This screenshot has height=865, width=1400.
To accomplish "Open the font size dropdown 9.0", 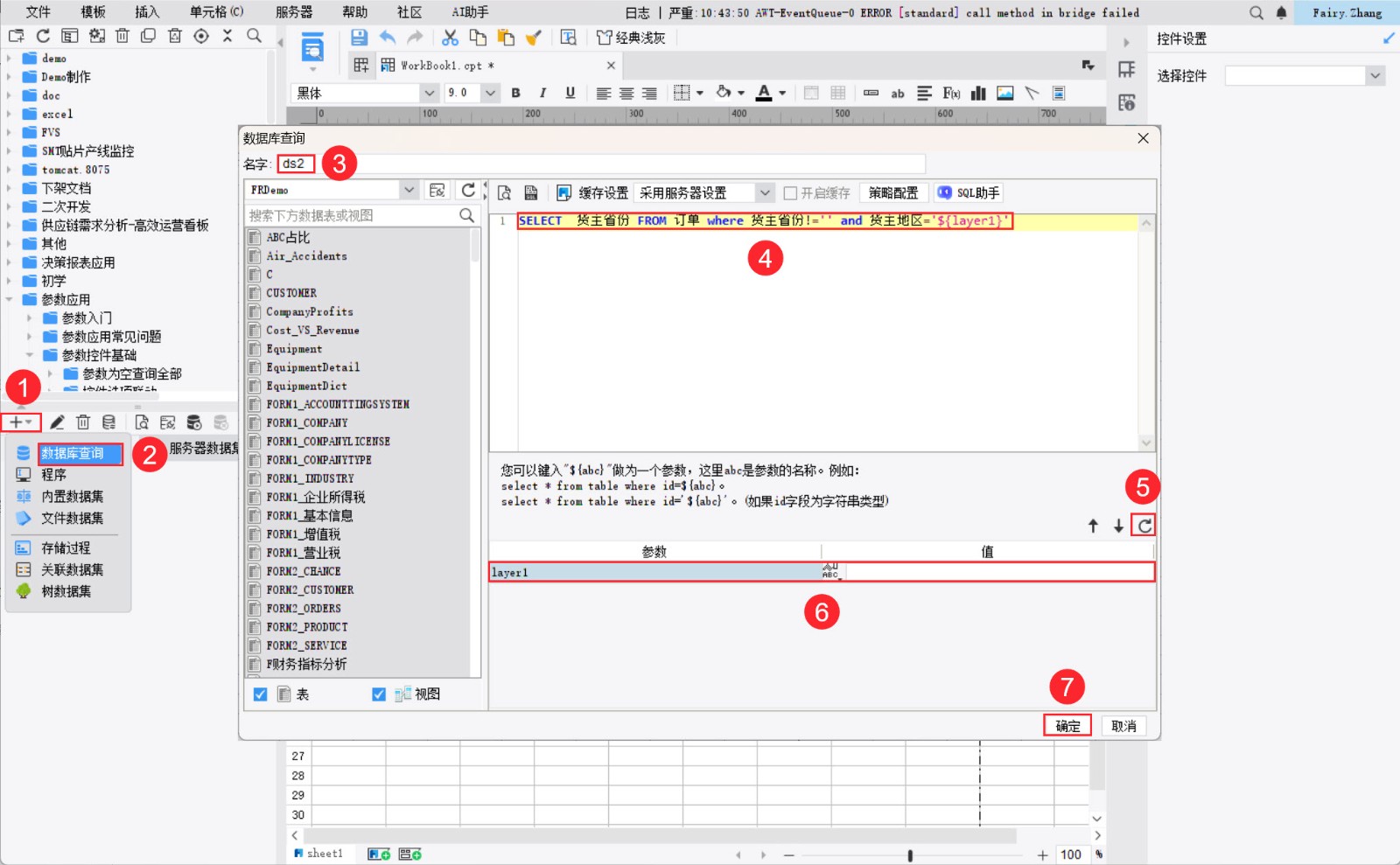I will pos(490,93).
